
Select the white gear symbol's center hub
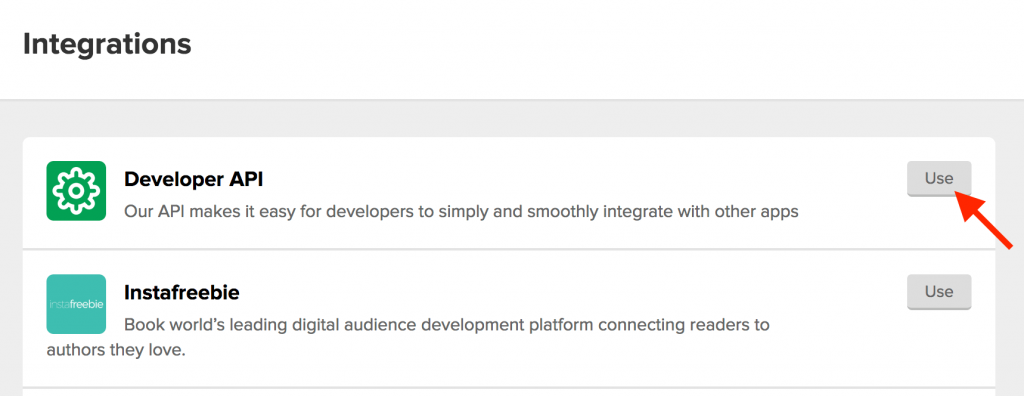[x=76, y=191]
